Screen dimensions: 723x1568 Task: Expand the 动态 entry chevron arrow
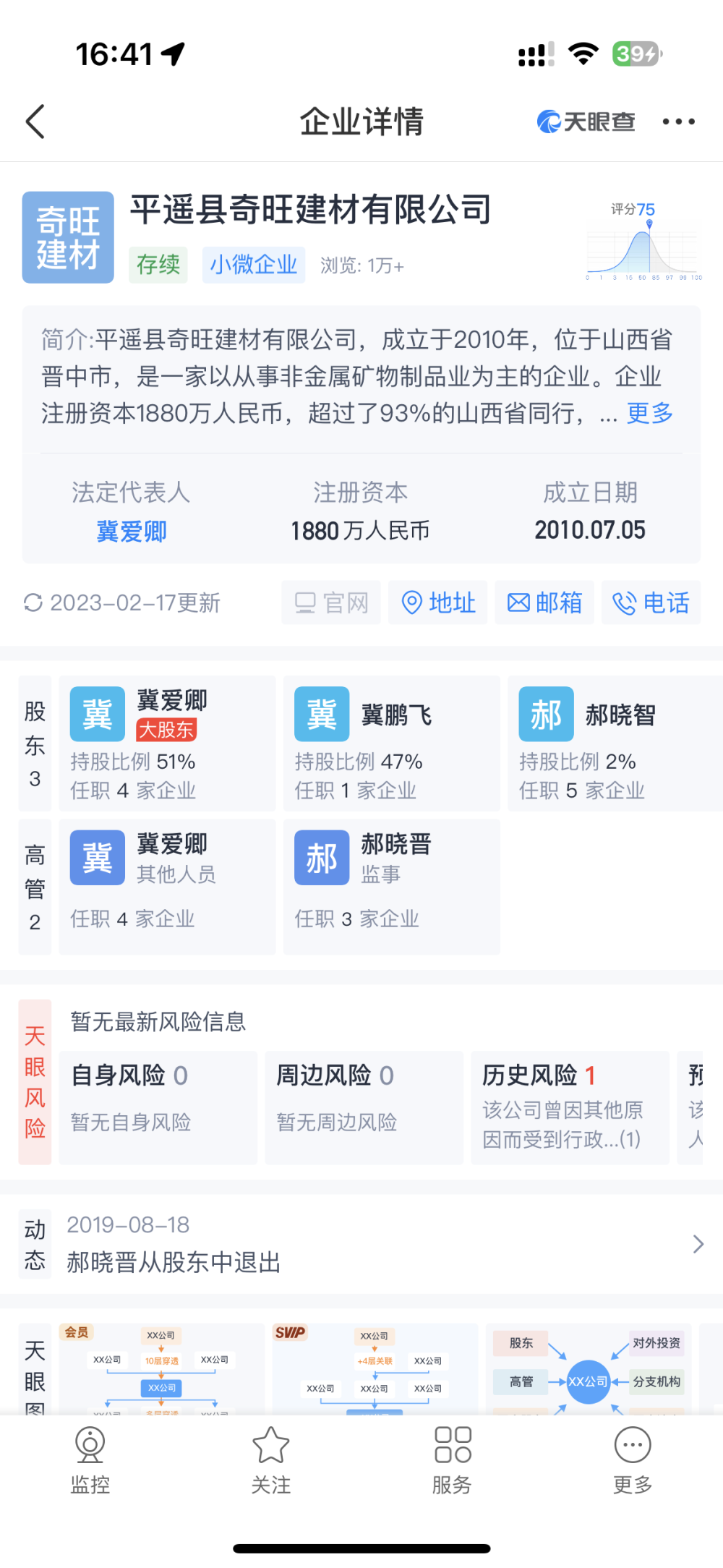(x=698, y=1244)
